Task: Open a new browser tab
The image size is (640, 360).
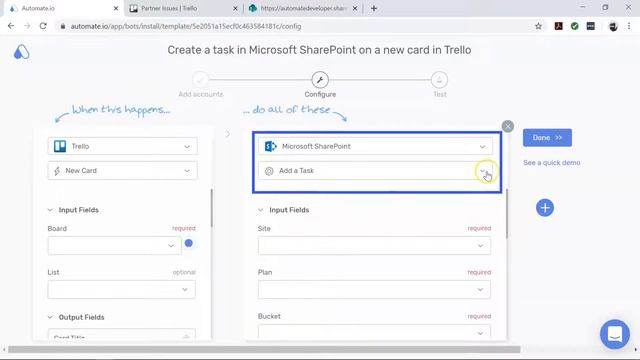Action: (374, 8)
